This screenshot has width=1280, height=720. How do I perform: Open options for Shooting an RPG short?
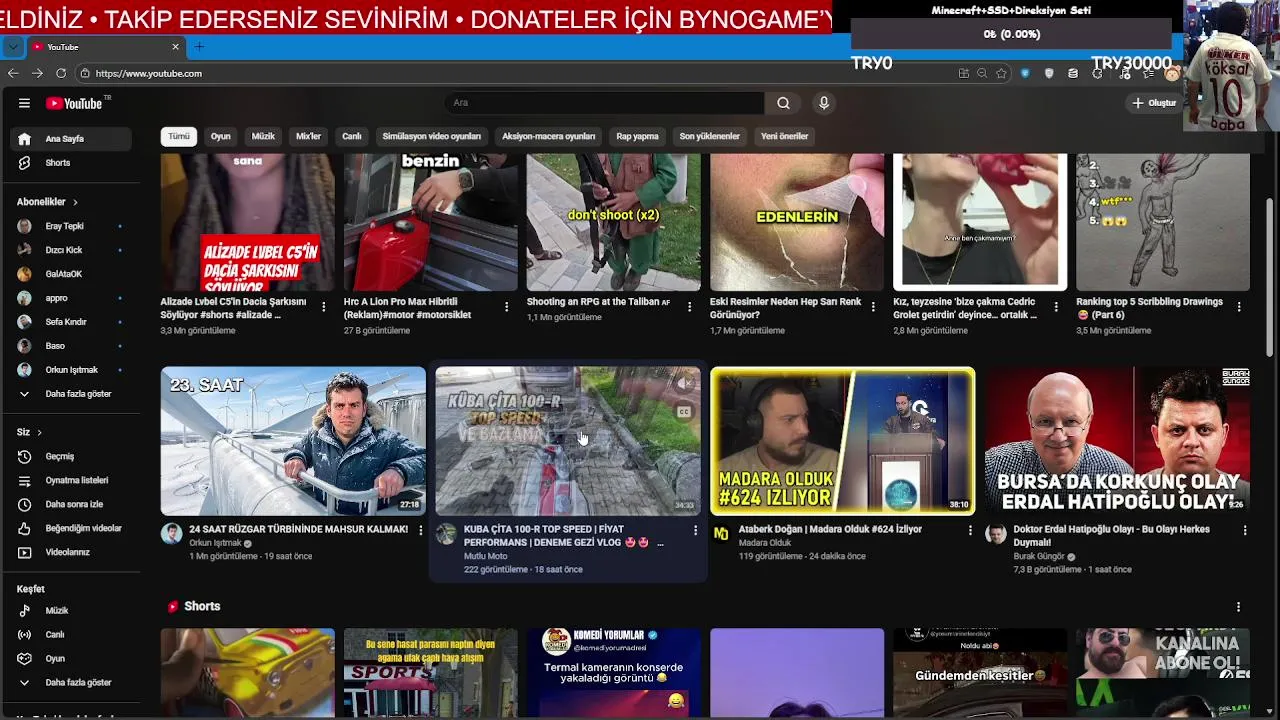tap(689, 307)
